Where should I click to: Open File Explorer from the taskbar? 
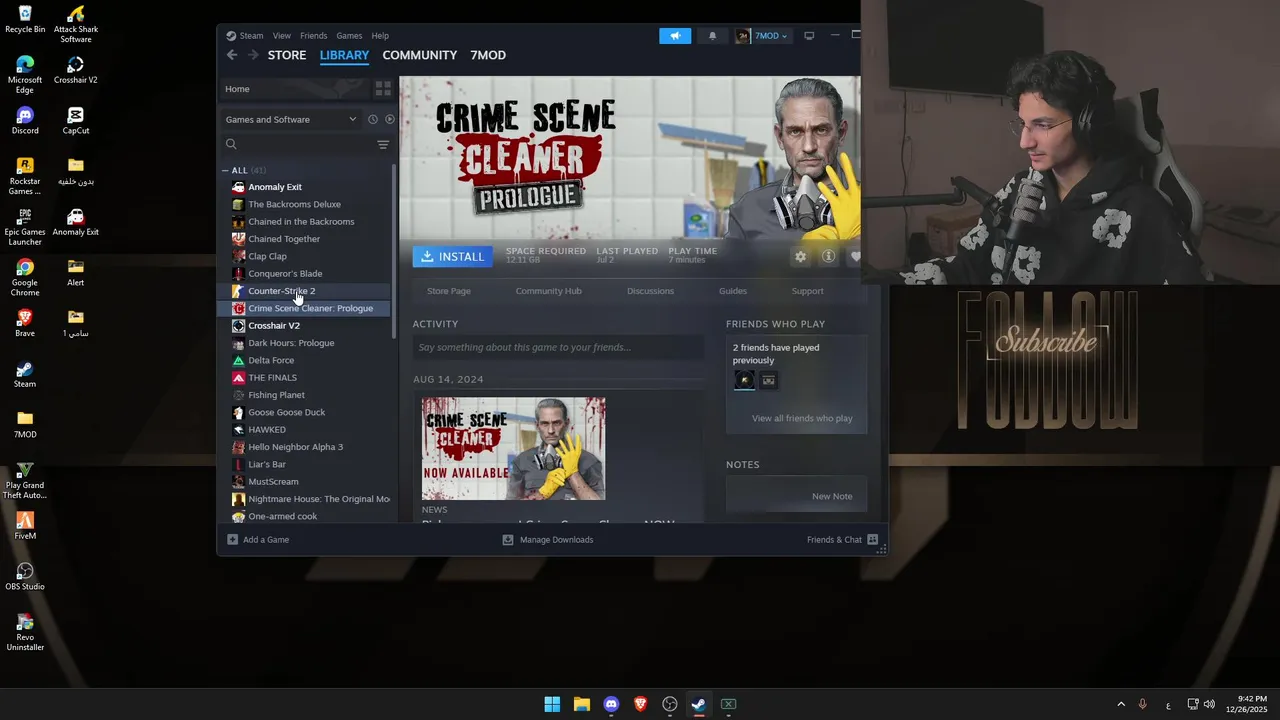point(581,704)
